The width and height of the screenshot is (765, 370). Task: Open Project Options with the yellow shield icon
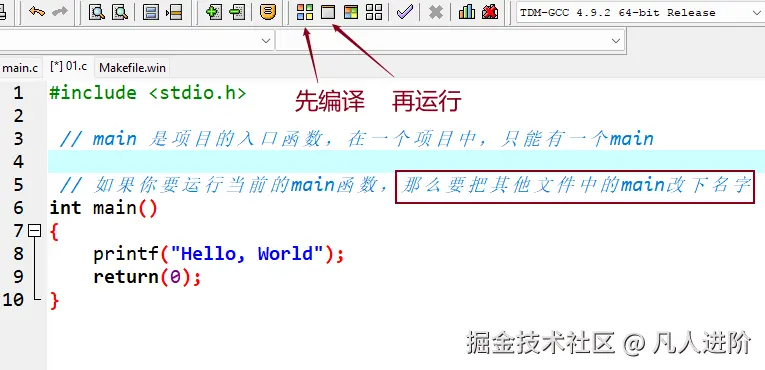coord(267,12)
